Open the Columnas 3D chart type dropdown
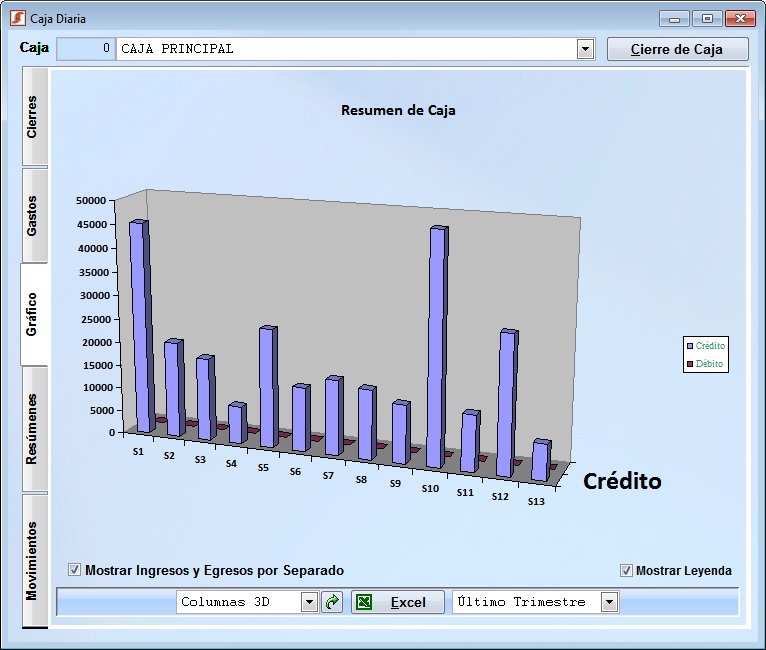 point(309,602)
